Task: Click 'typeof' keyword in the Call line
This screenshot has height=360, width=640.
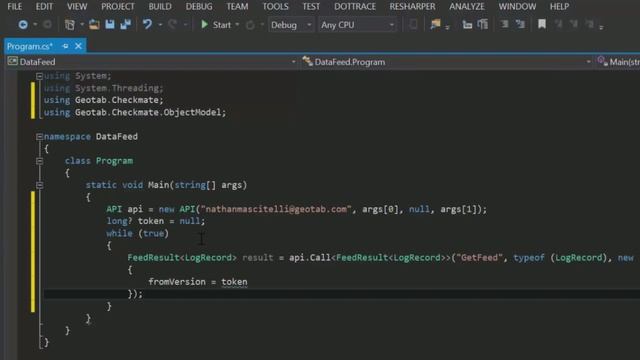Action: tap(529, 258)
